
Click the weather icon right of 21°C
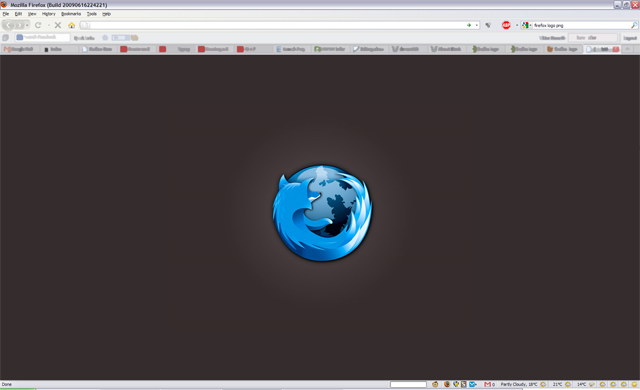pos(568,384)
